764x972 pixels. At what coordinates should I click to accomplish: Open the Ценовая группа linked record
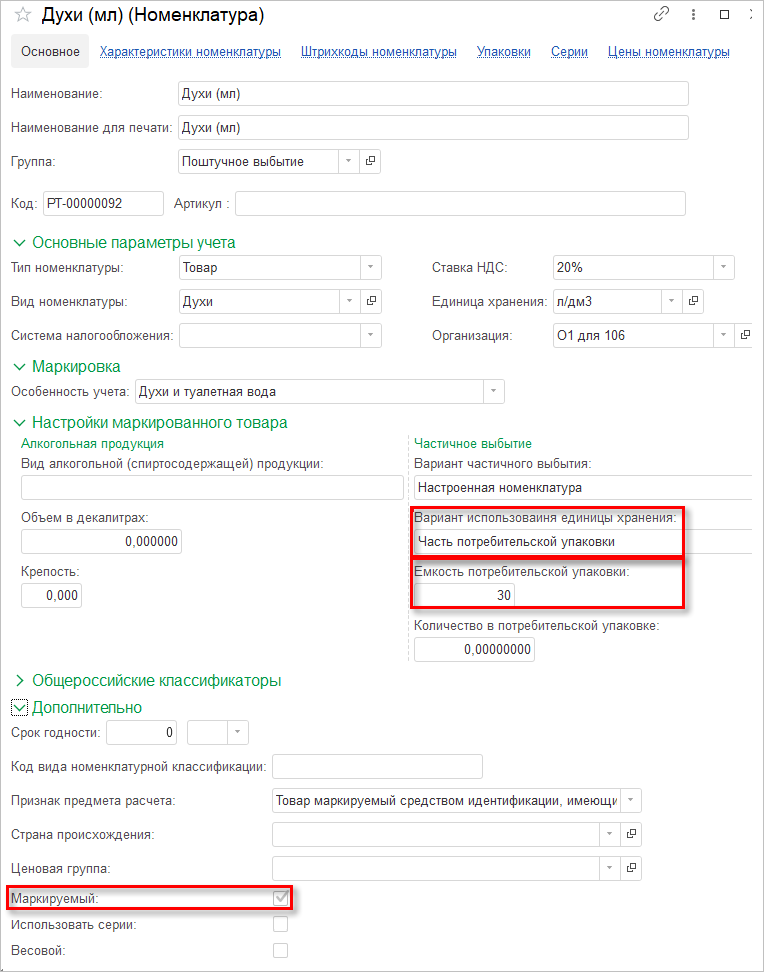631,868
